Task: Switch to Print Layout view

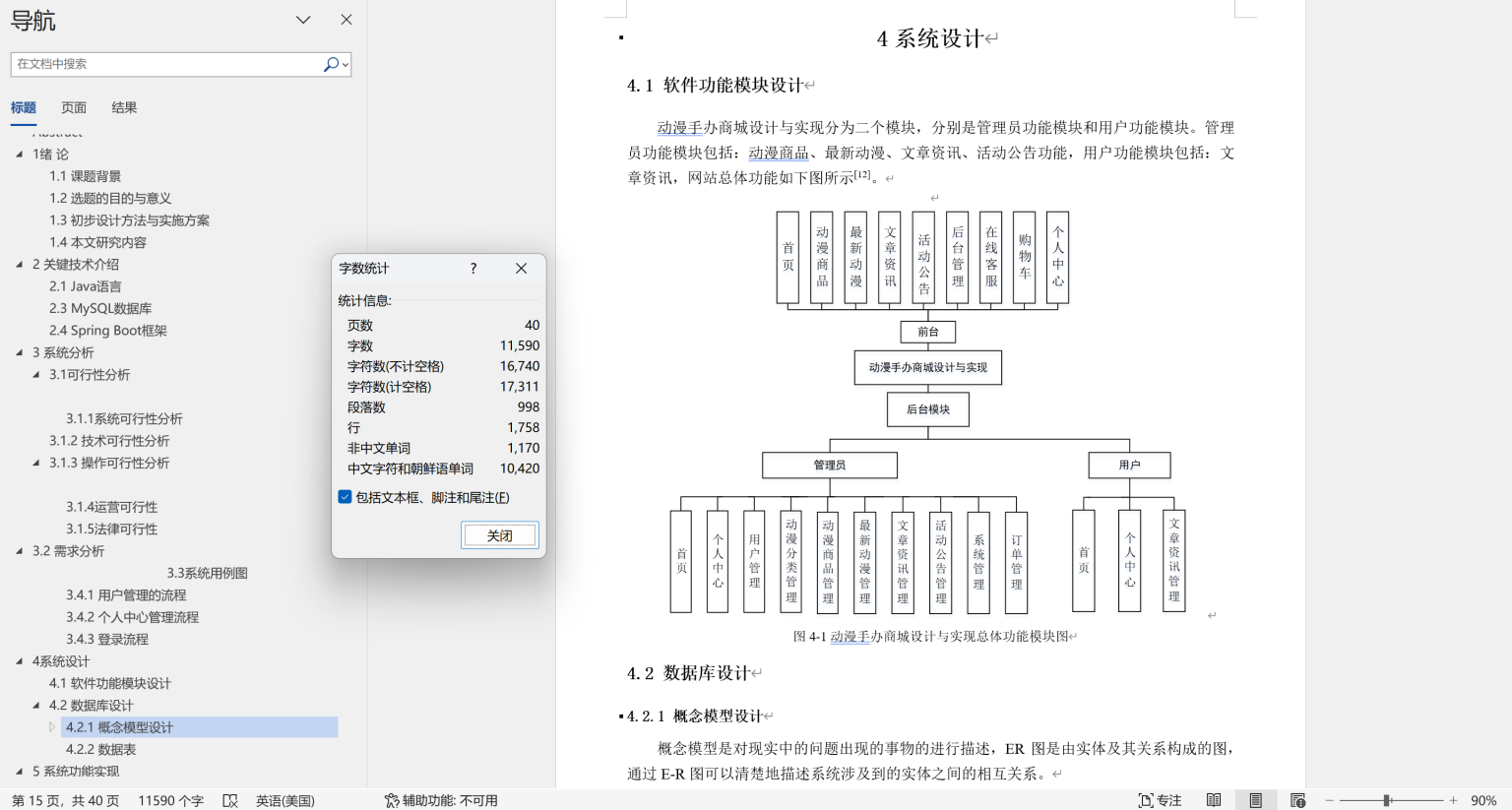Action: pyautogui.click(x=1255, y=800)
